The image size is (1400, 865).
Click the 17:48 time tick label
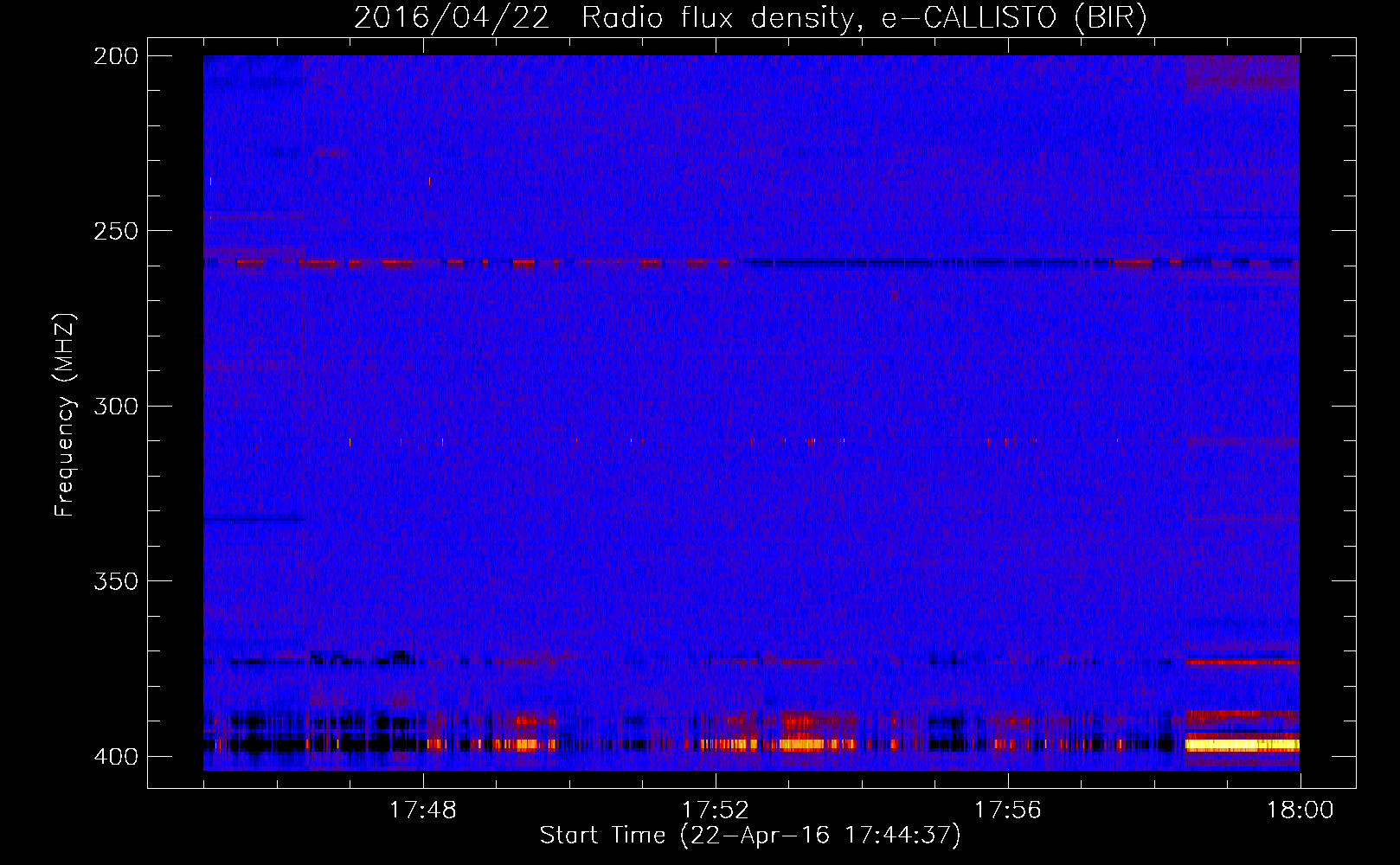(x=423, y=811)
